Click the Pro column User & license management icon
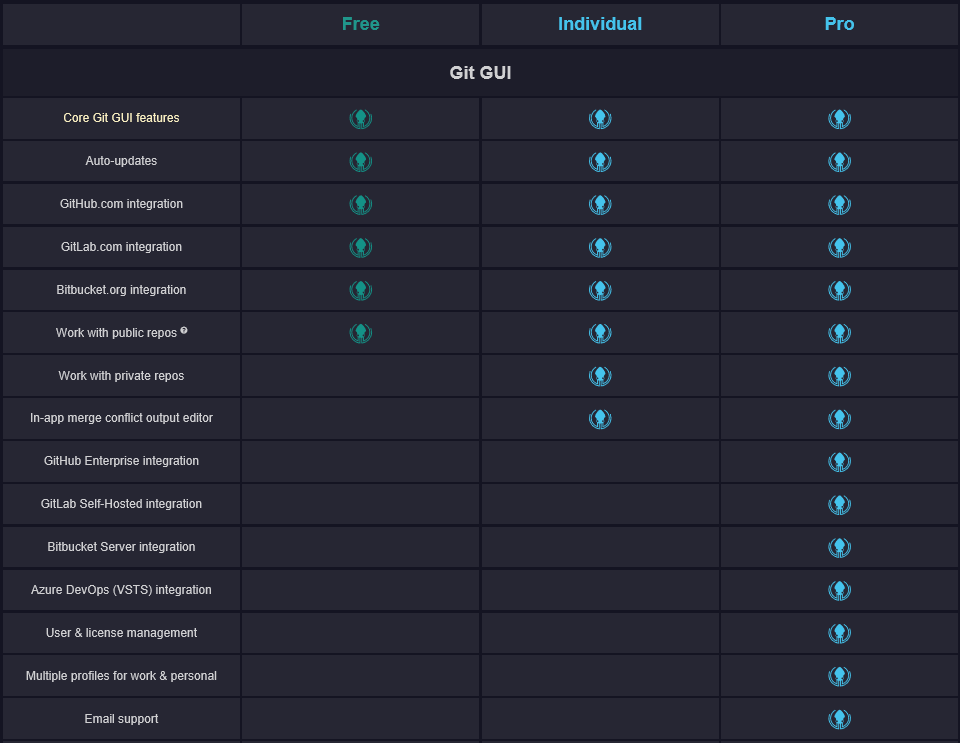 (x=839, y=633)
